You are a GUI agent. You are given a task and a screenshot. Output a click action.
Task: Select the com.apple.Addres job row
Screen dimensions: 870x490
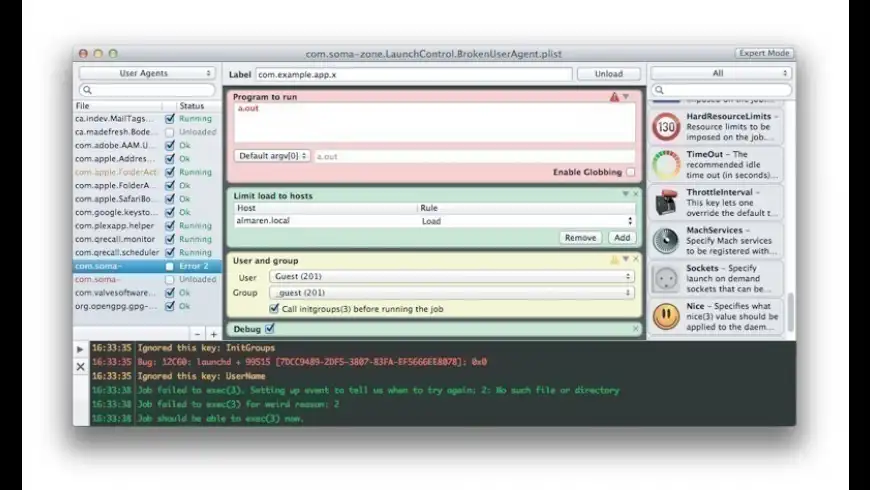[147, 159]
